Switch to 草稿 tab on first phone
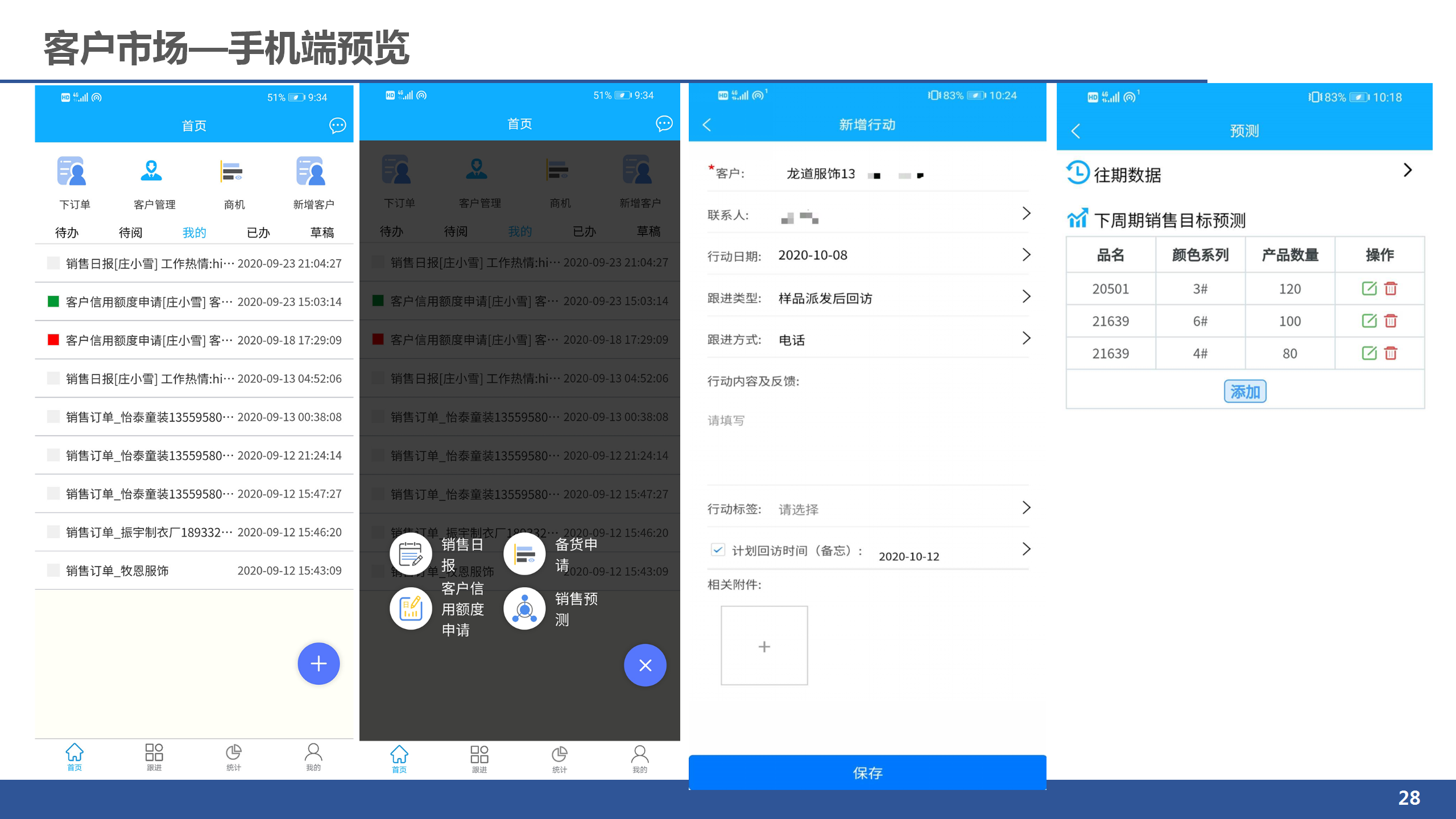The image size is (1456, 819). (x=322, y=233)
